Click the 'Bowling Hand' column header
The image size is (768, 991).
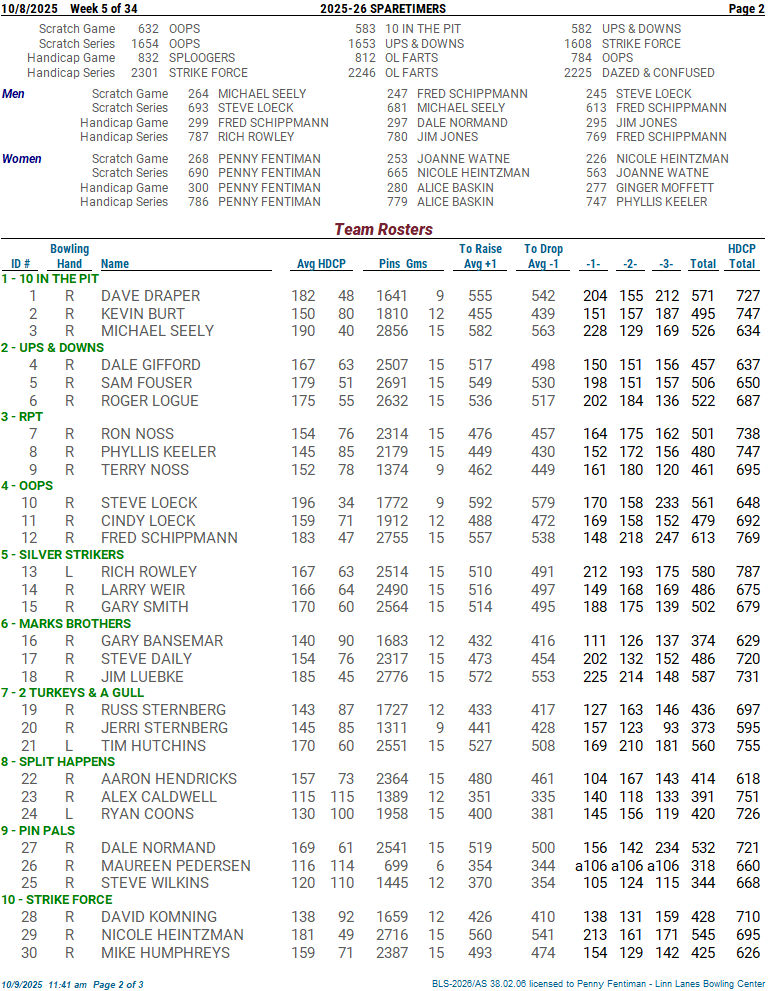[69, 257]
